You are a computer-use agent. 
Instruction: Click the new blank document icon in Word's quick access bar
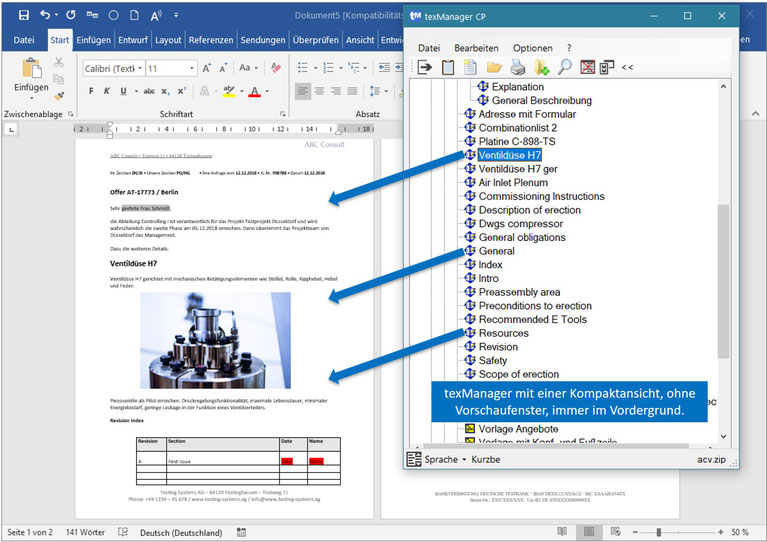(134, 15)
